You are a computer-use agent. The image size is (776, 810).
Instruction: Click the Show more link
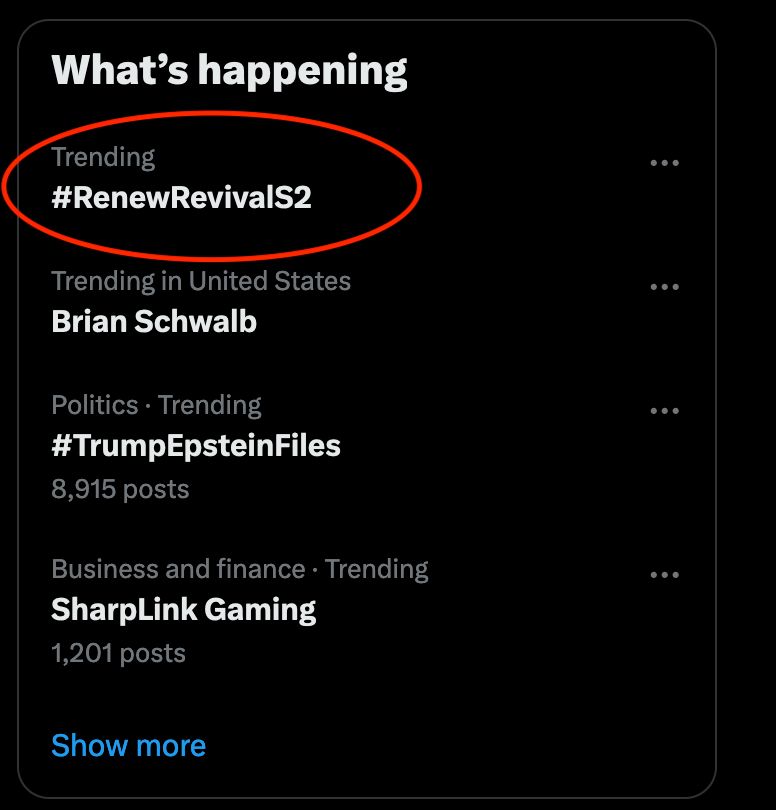128,745
